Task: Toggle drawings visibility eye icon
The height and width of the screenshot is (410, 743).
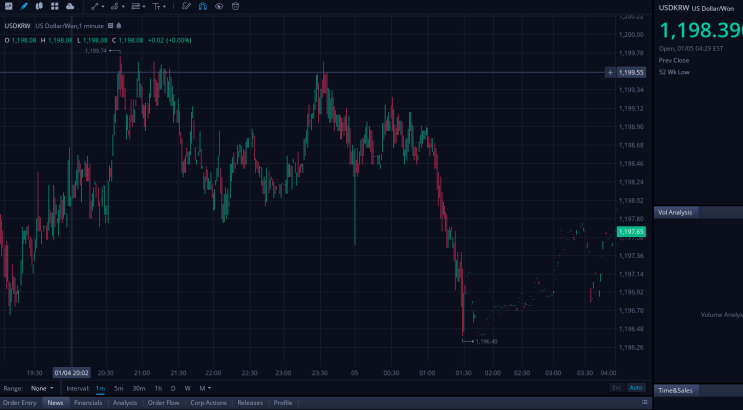Action: (219, 6)
